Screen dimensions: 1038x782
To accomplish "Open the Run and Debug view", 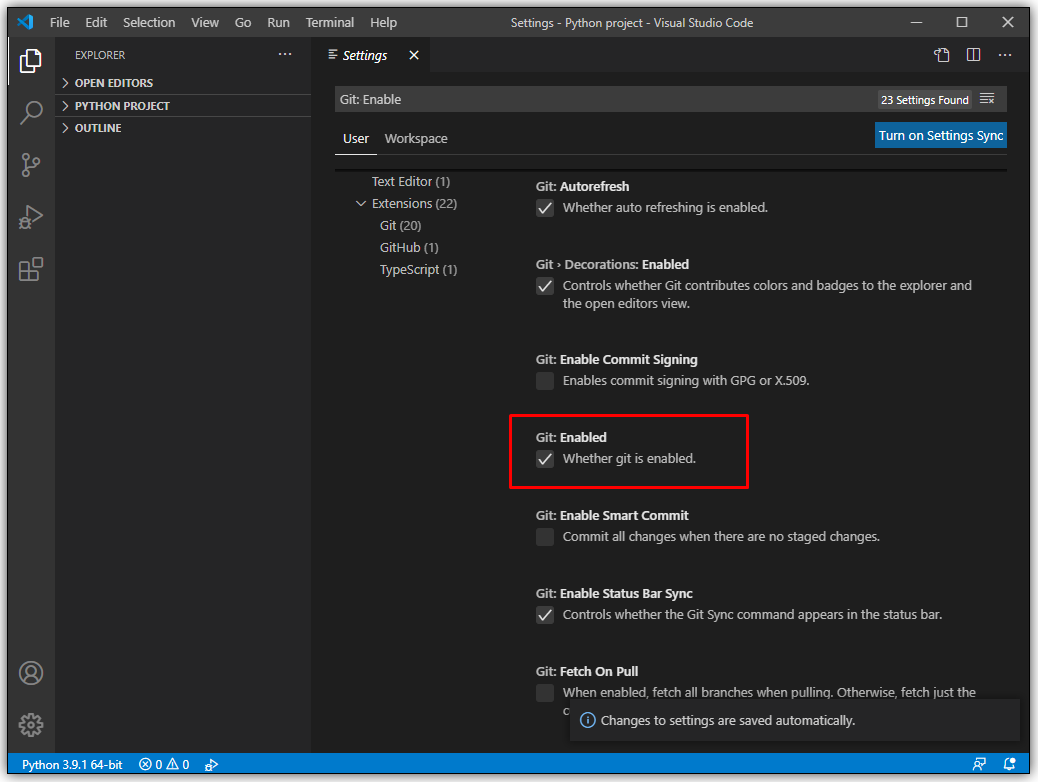I will (x=31, y=217).
